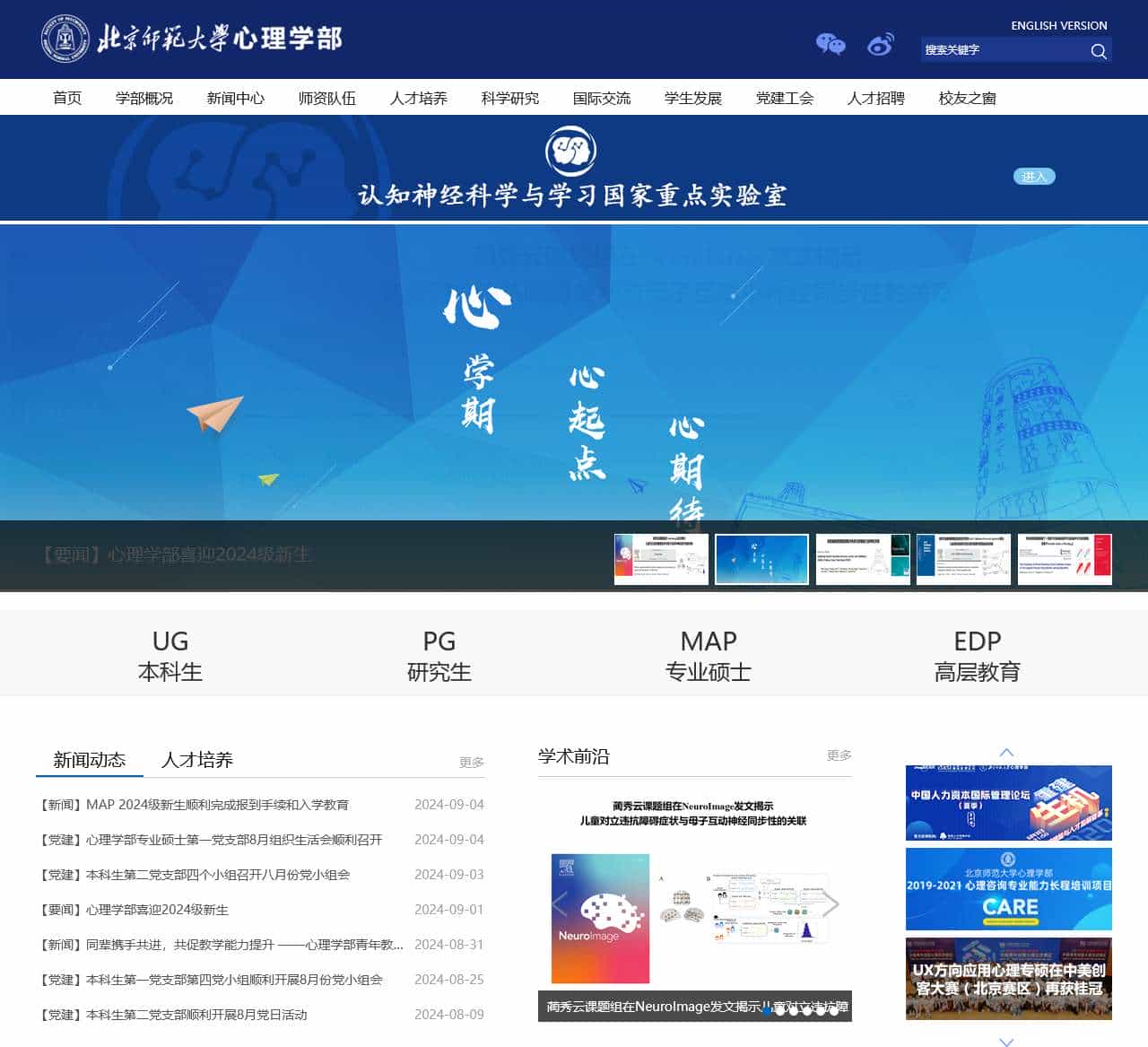Switch to the 人才培养 tab

click(197, 760)
